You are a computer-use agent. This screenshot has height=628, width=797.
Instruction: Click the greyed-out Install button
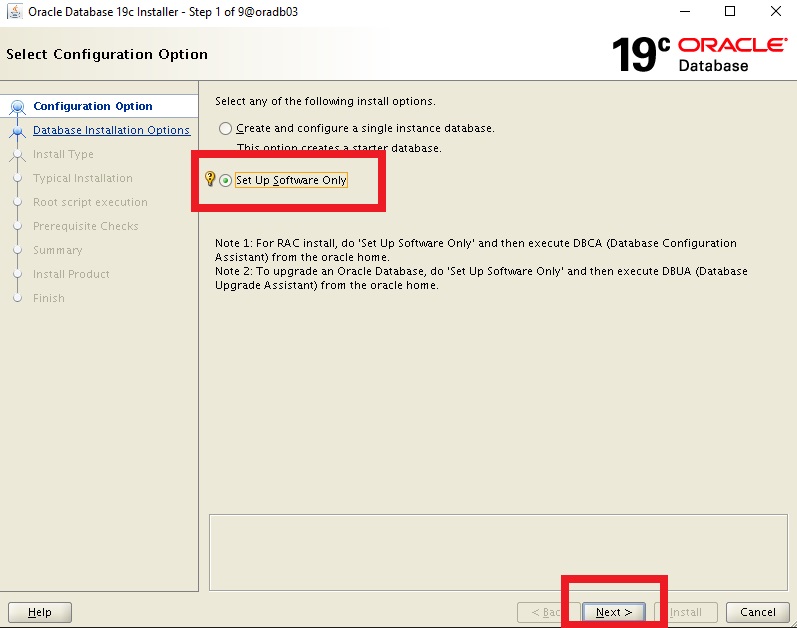pyautogui.click(x=686, y=612)
